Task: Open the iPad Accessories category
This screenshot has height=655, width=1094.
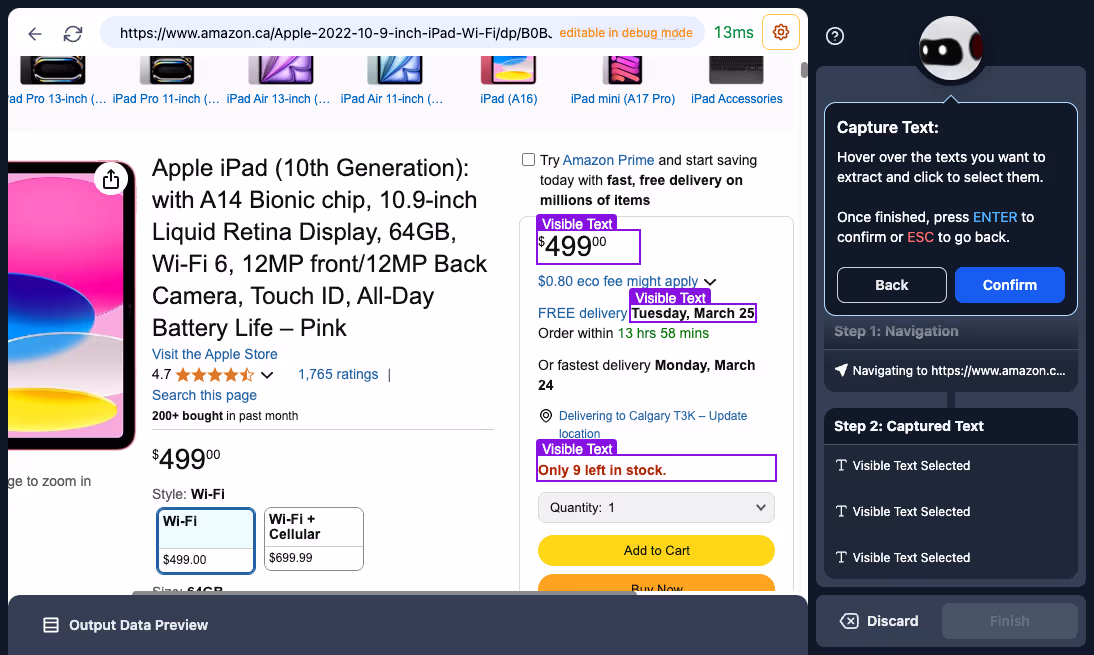Action: 736,99
